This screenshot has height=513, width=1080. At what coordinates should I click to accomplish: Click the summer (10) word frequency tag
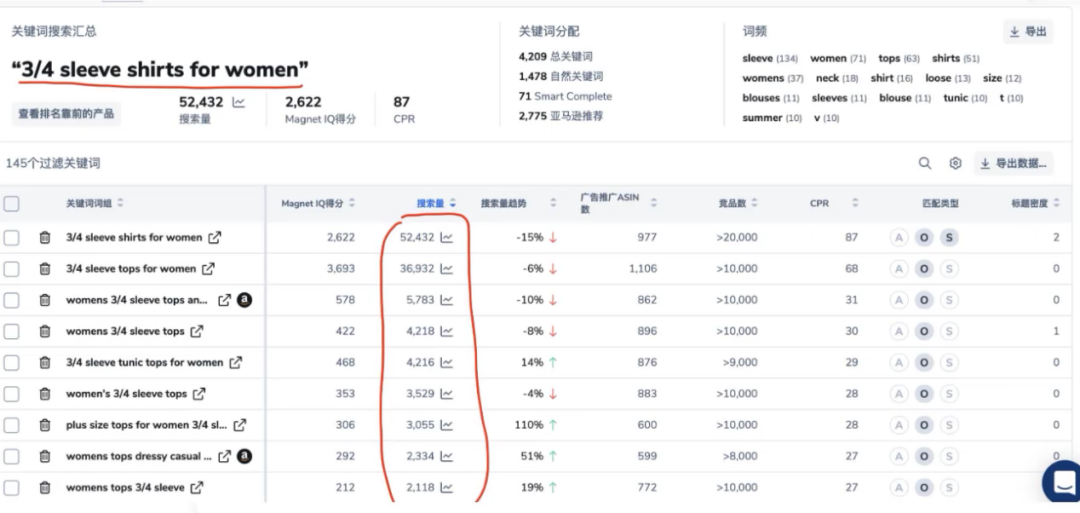coord(772,118)
